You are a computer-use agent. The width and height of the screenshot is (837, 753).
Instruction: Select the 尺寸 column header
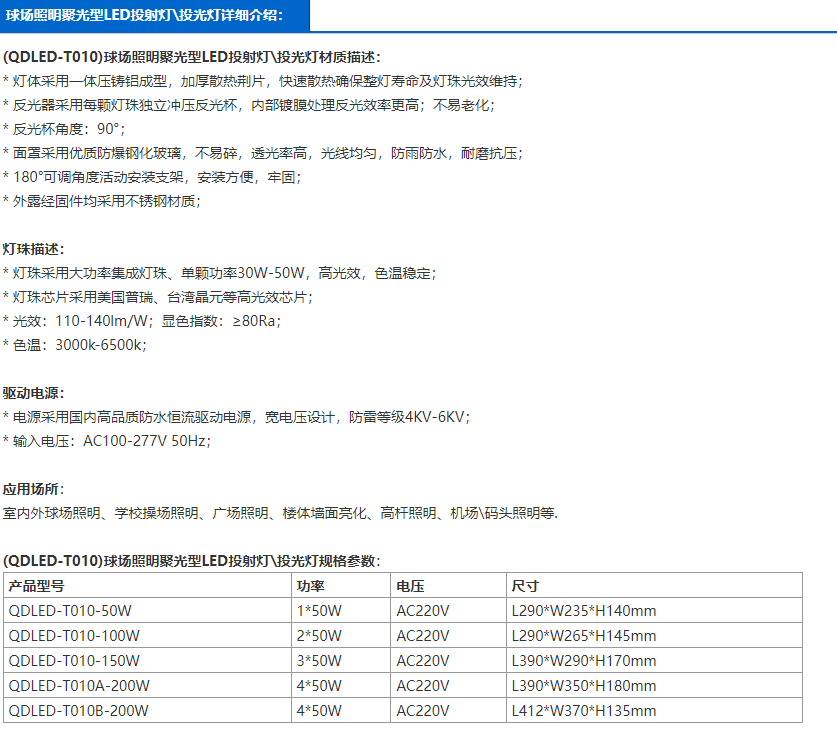pyautogui.click(x=525, y=586)
